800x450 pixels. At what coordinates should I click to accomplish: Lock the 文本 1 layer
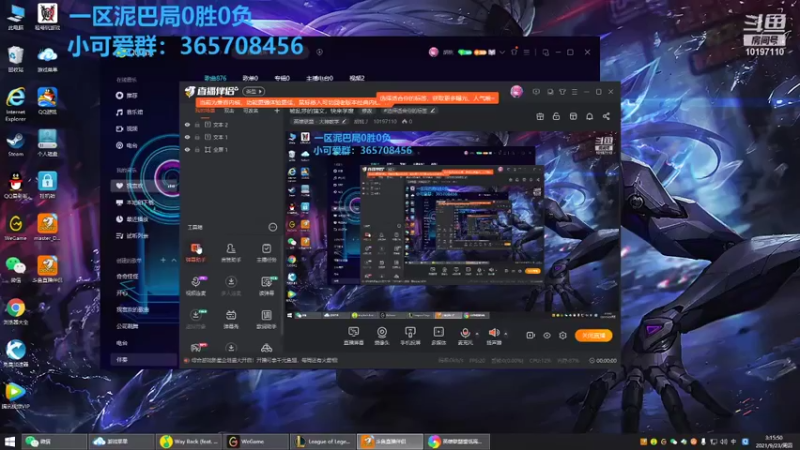(197, 137)
